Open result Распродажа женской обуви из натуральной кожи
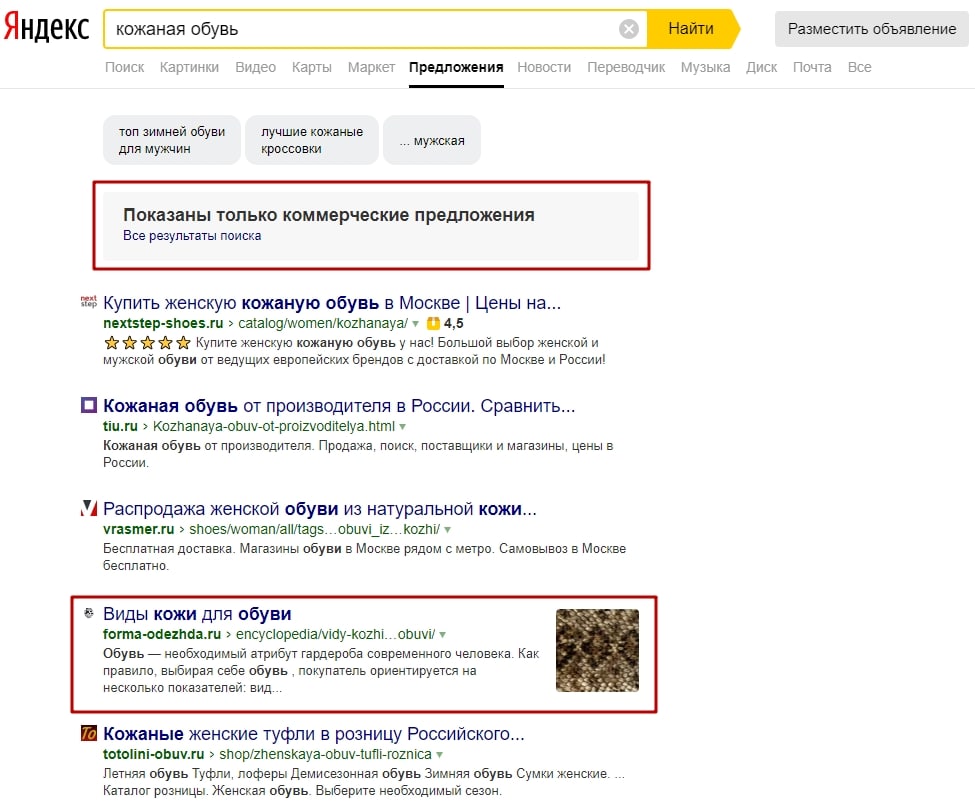975x811 pixels. pyautogui.click(x=320, y=509)
